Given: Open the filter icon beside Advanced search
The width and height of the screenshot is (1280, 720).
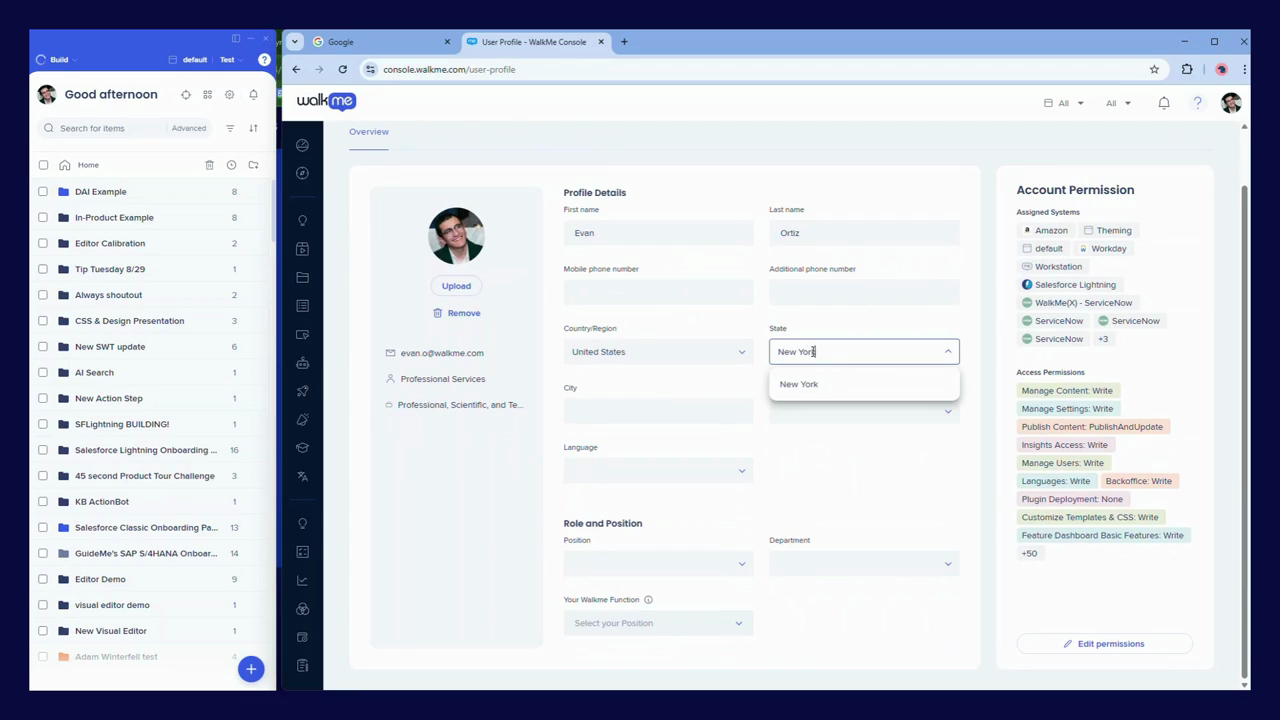Looking at the screenshot, I should pyautogui.click(x=230, y=128).
